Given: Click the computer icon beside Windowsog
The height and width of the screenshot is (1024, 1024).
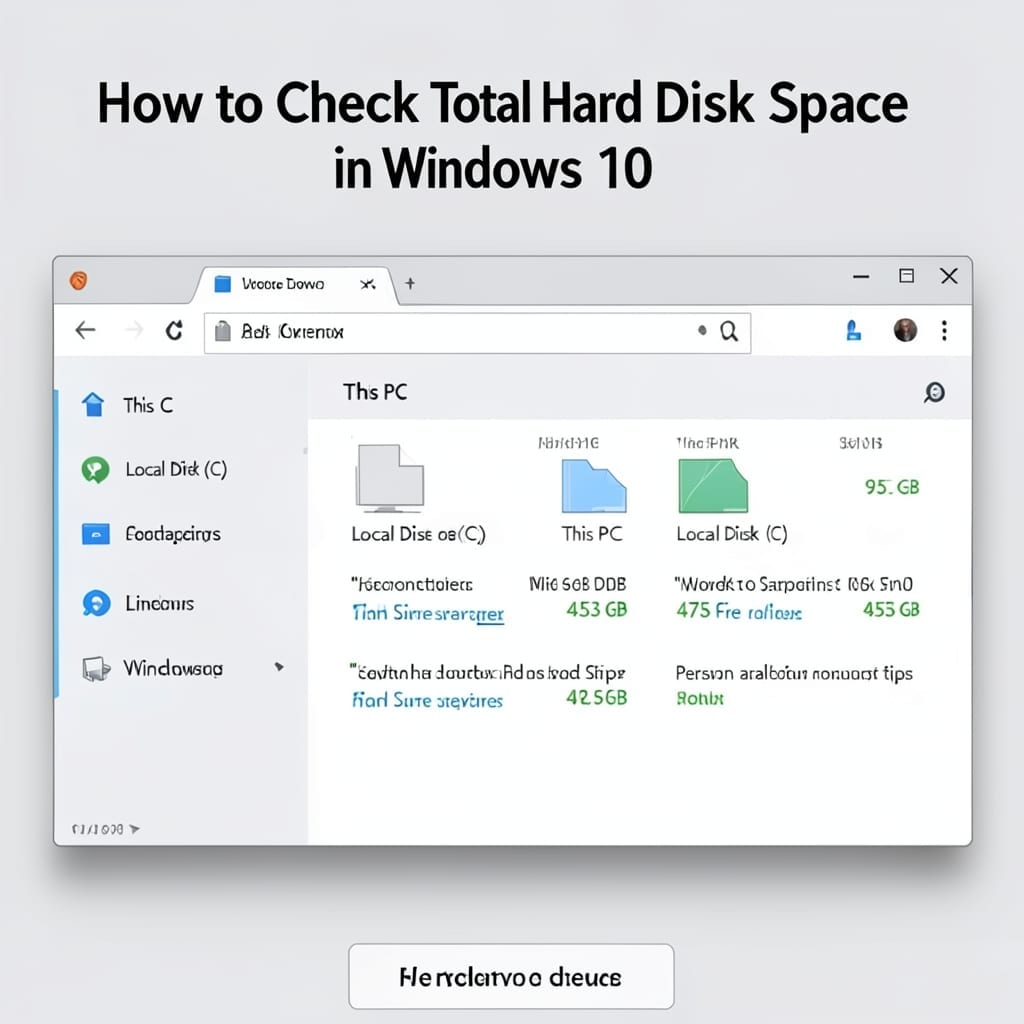Looking at the screenshot, I should tap(96, 669).
